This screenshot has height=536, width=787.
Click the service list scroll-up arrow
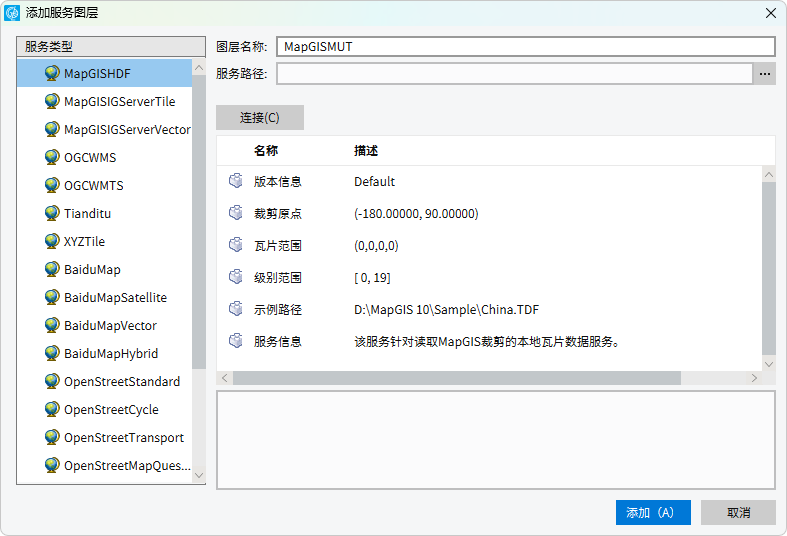pos(199,67)
